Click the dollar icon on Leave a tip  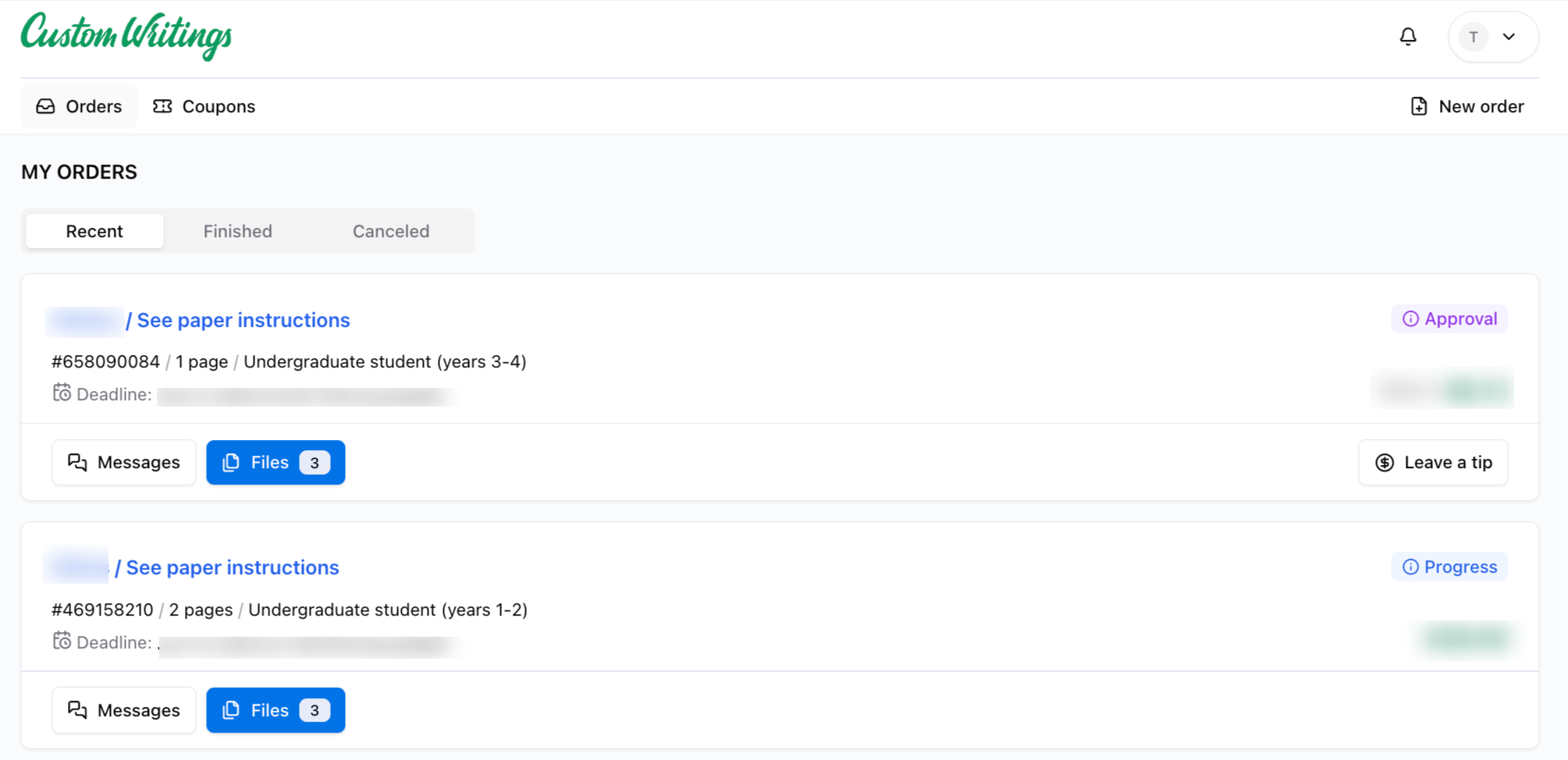coord(1385,463)
